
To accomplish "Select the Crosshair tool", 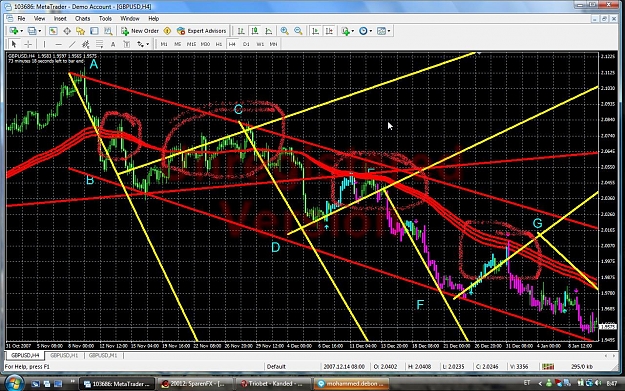I will pos(28,44).
